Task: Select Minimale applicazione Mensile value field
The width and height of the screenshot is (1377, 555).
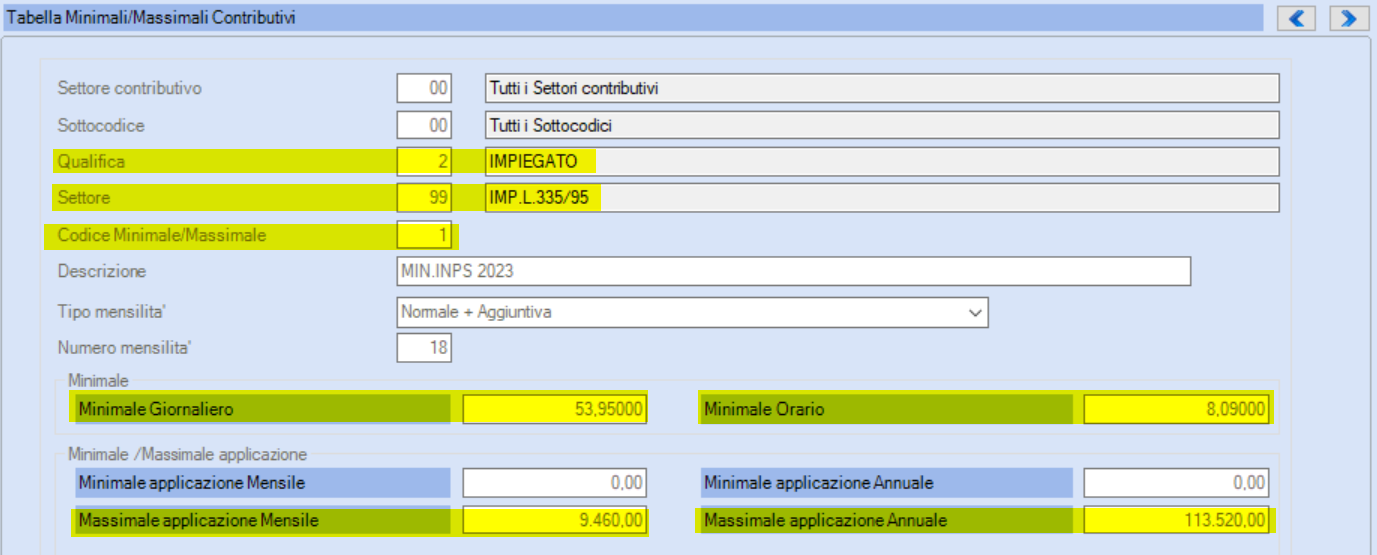Action: pos(555,483)
